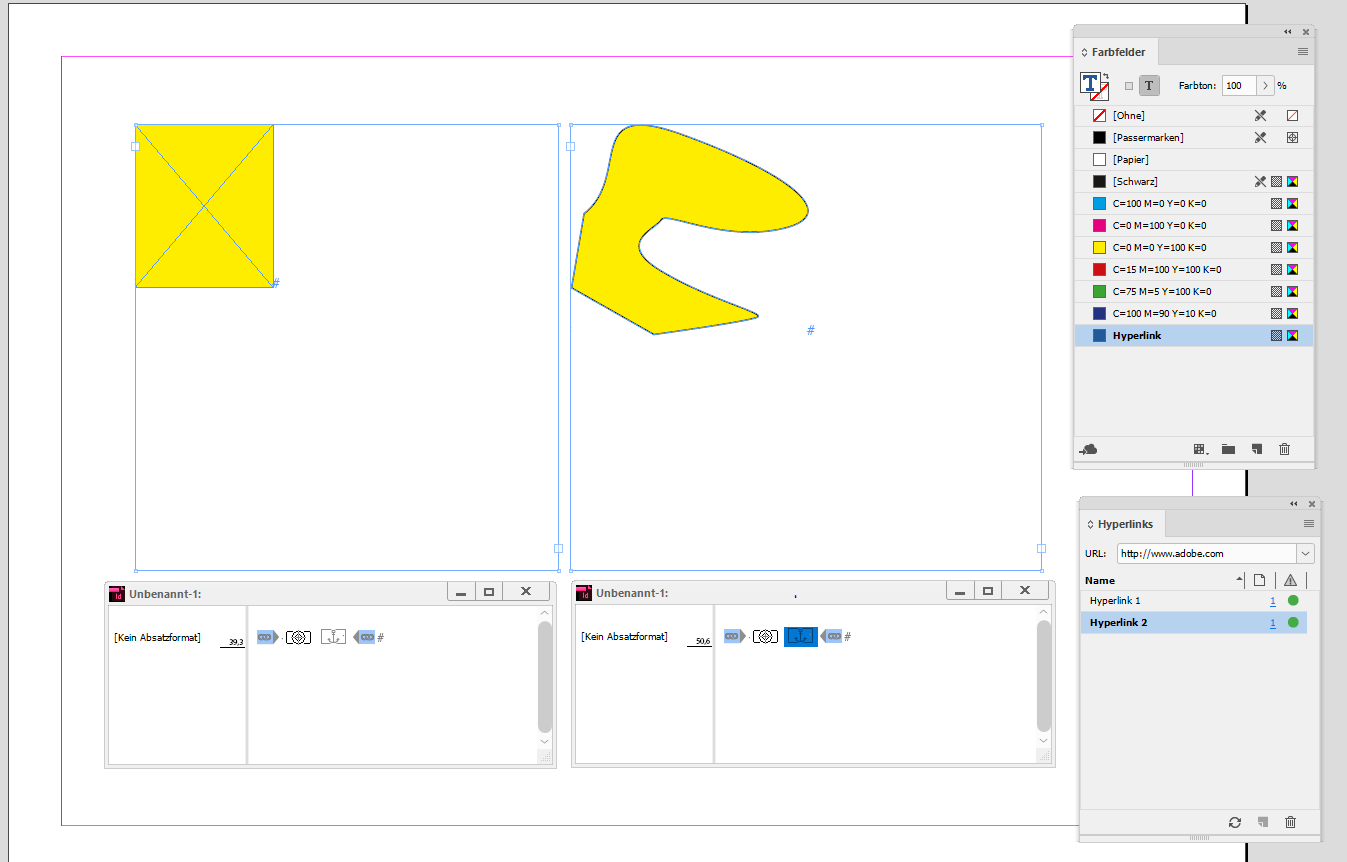Sort hyperlinks by Name column arrow
Image resolution: width=1347 pixels, height=862 pixels.
click(x=1240, y=580)
